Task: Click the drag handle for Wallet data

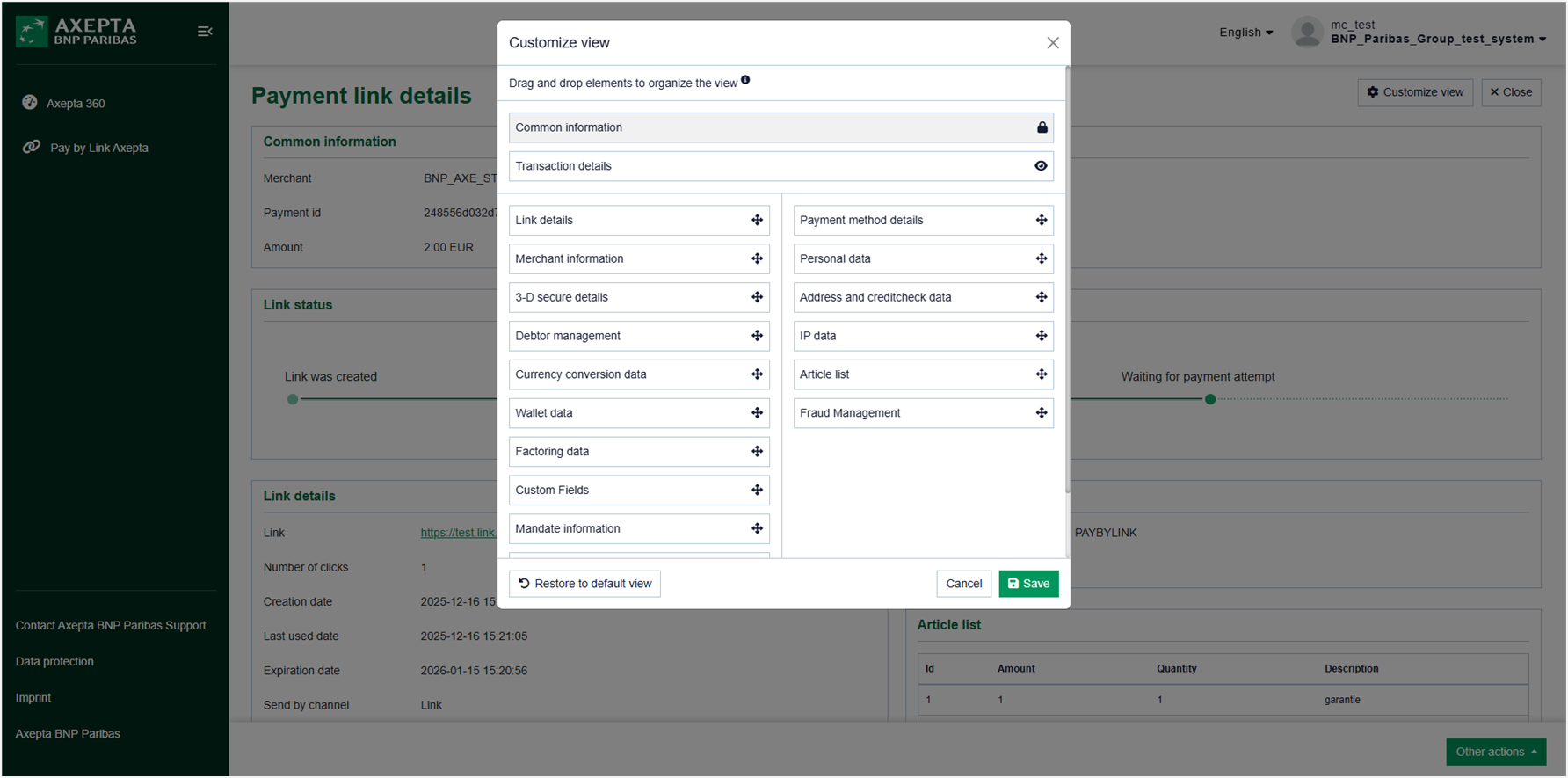Action: [757, 413]
